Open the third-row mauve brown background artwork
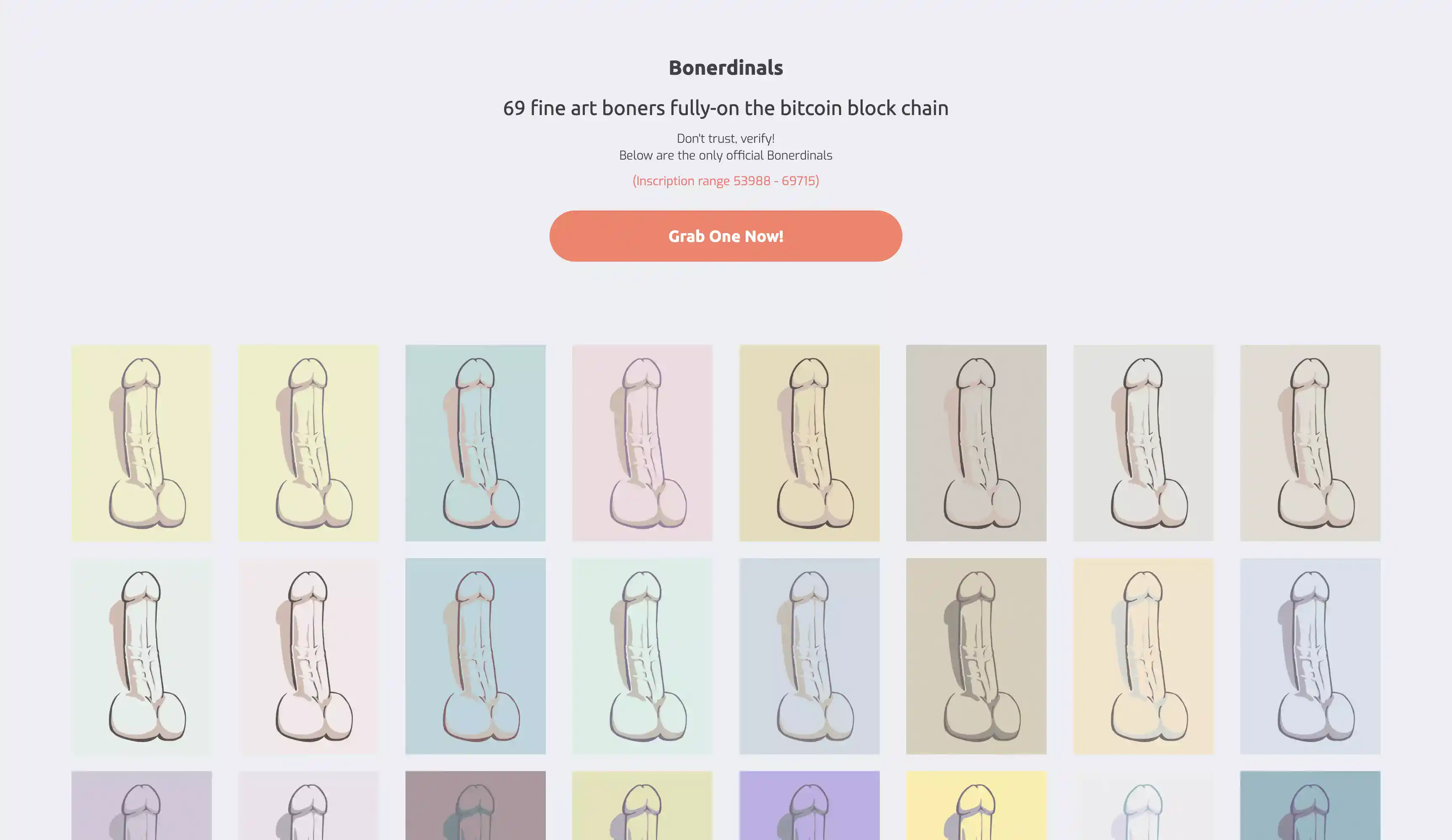This screenshot has width=1452, height=840. pyautogui.click(x=475, y=806)
